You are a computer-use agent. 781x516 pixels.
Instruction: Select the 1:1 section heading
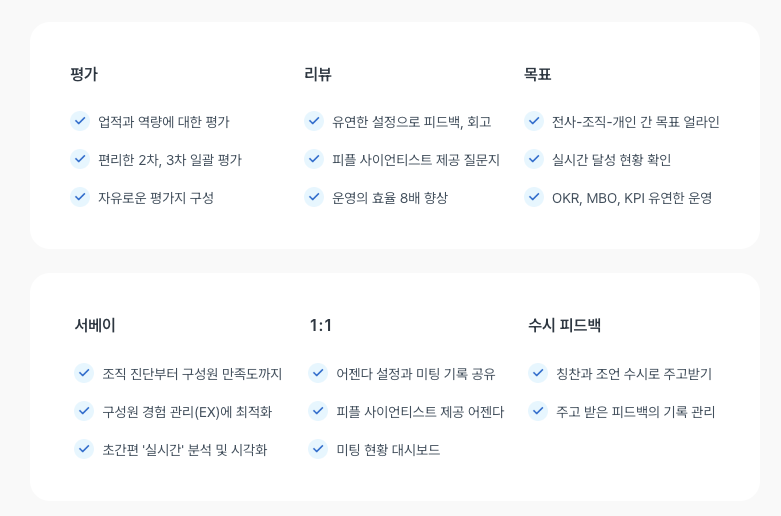pyautogui.click(x=320, y=325)
